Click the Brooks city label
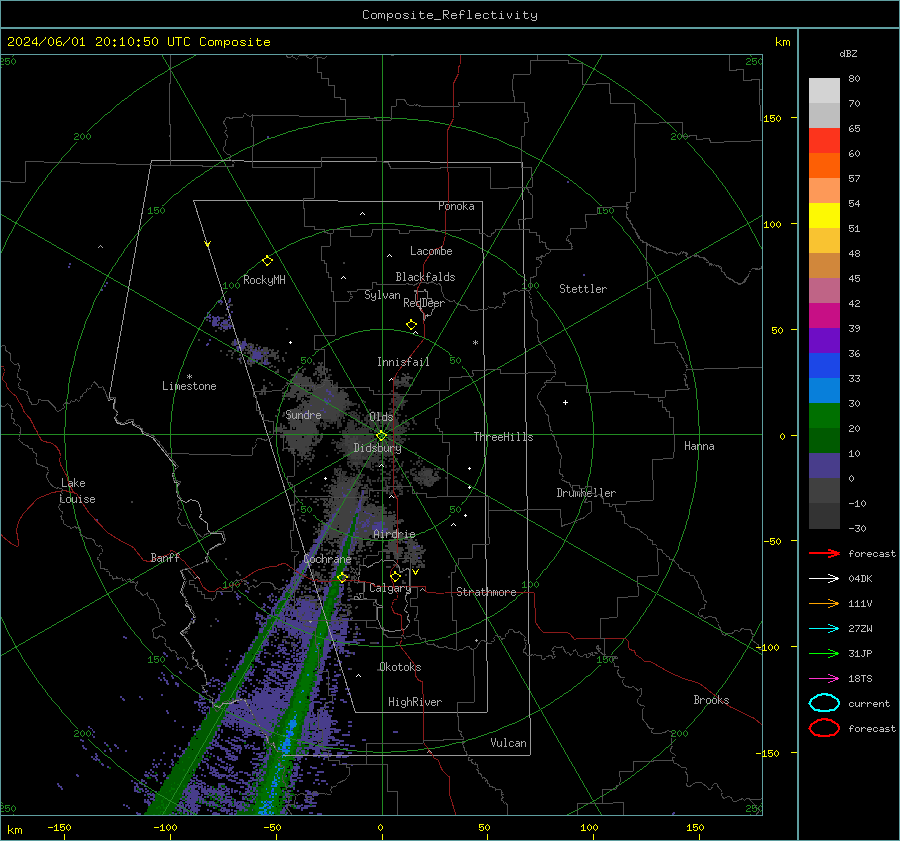This screenshot has height=841, width=900. click(x=711, y=700)
